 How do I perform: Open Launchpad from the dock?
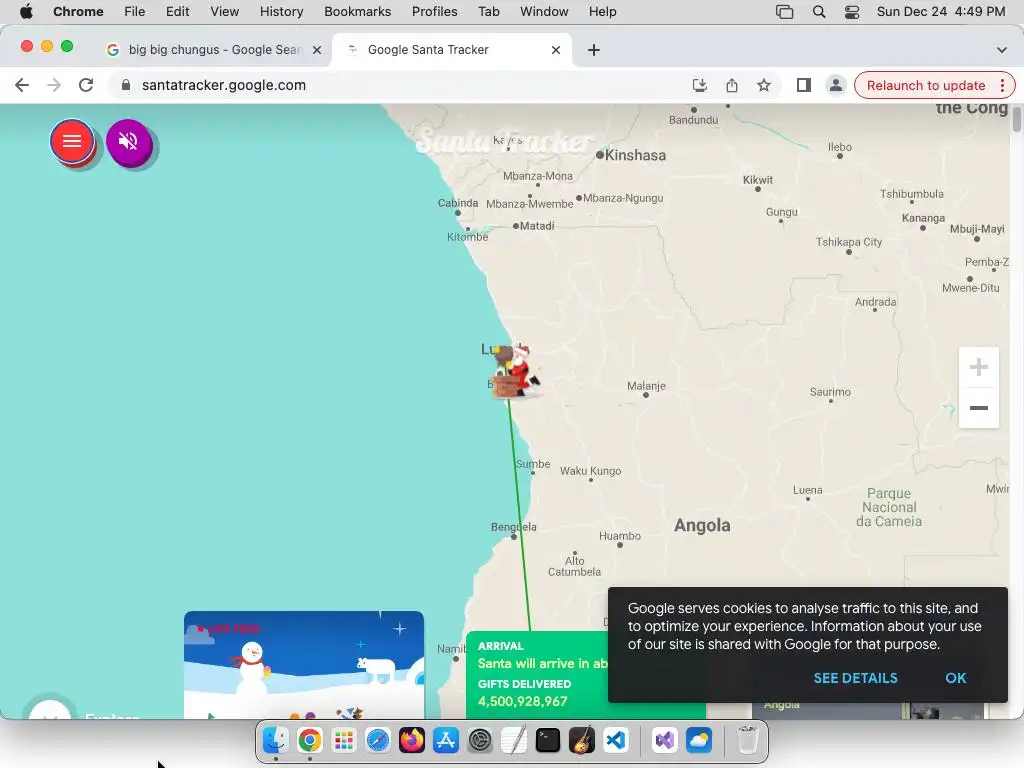[344, 741]
